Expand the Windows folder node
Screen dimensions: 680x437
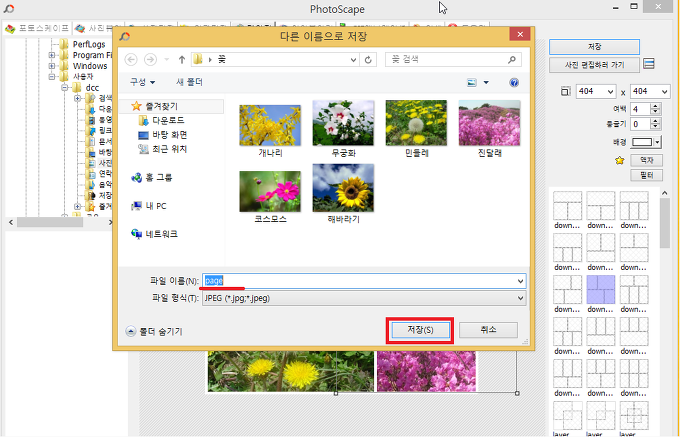click(52, 66)
